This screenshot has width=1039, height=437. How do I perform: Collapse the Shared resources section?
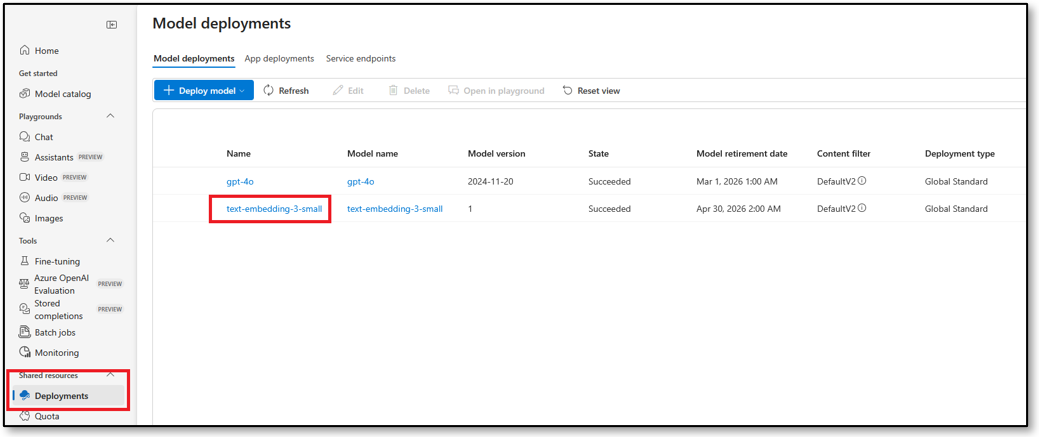111,375
